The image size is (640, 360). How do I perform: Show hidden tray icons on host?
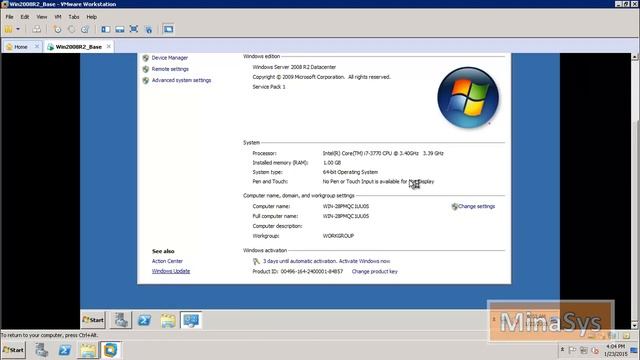tap(562, 350)
